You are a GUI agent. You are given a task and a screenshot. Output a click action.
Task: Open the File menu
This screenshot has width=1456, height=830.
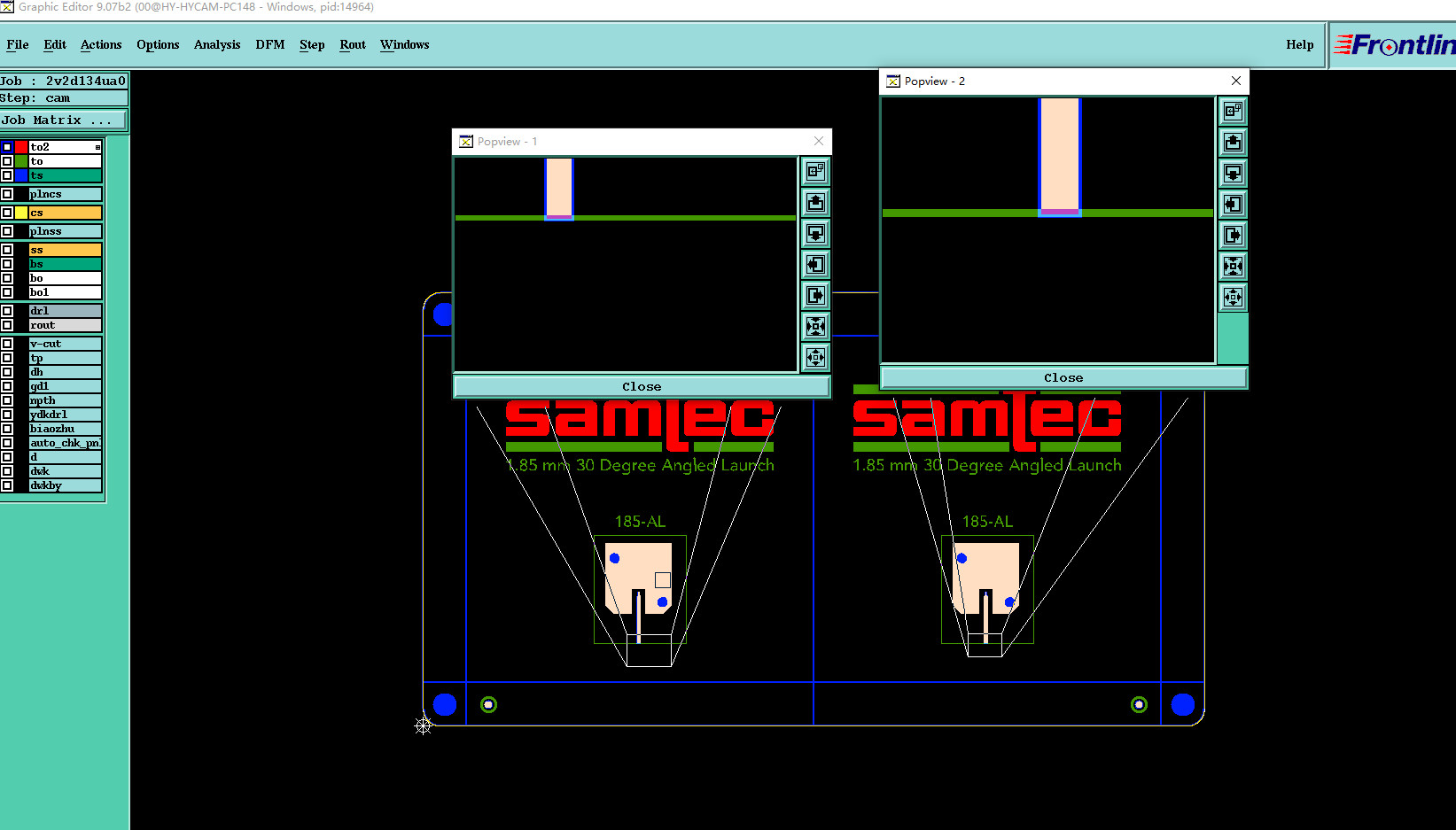pos(18,44)
